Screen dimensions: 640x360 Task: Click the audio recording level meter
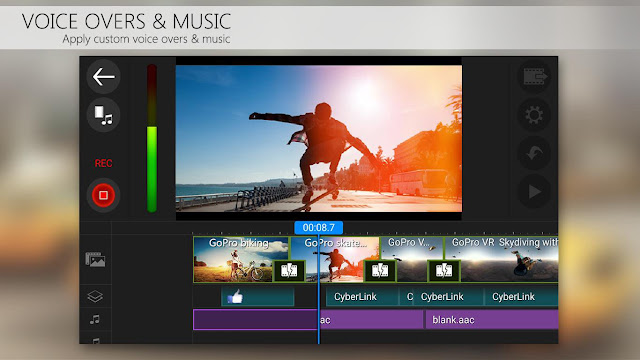tap(152, 138)
